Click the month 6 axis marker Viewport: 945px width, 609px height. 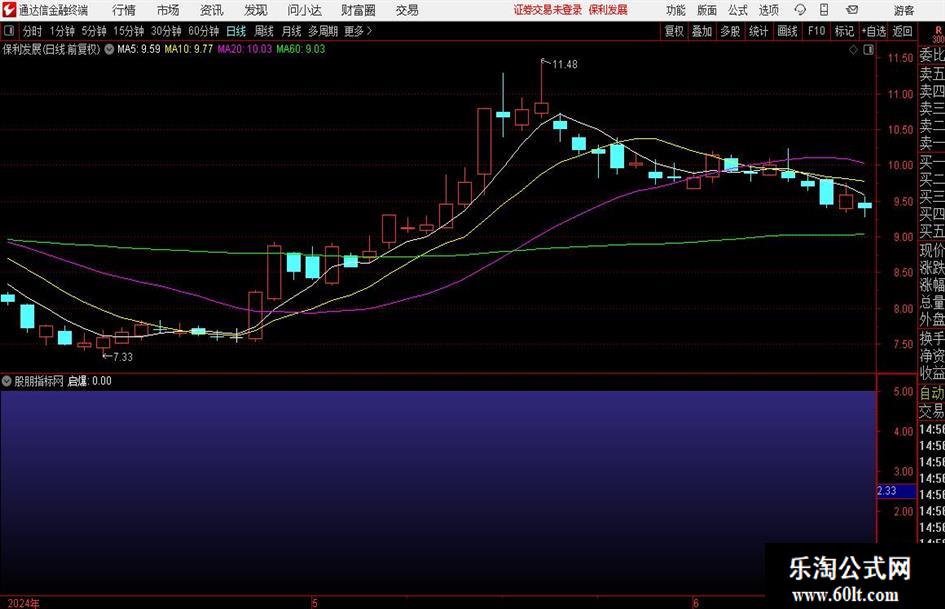(695, 603)
